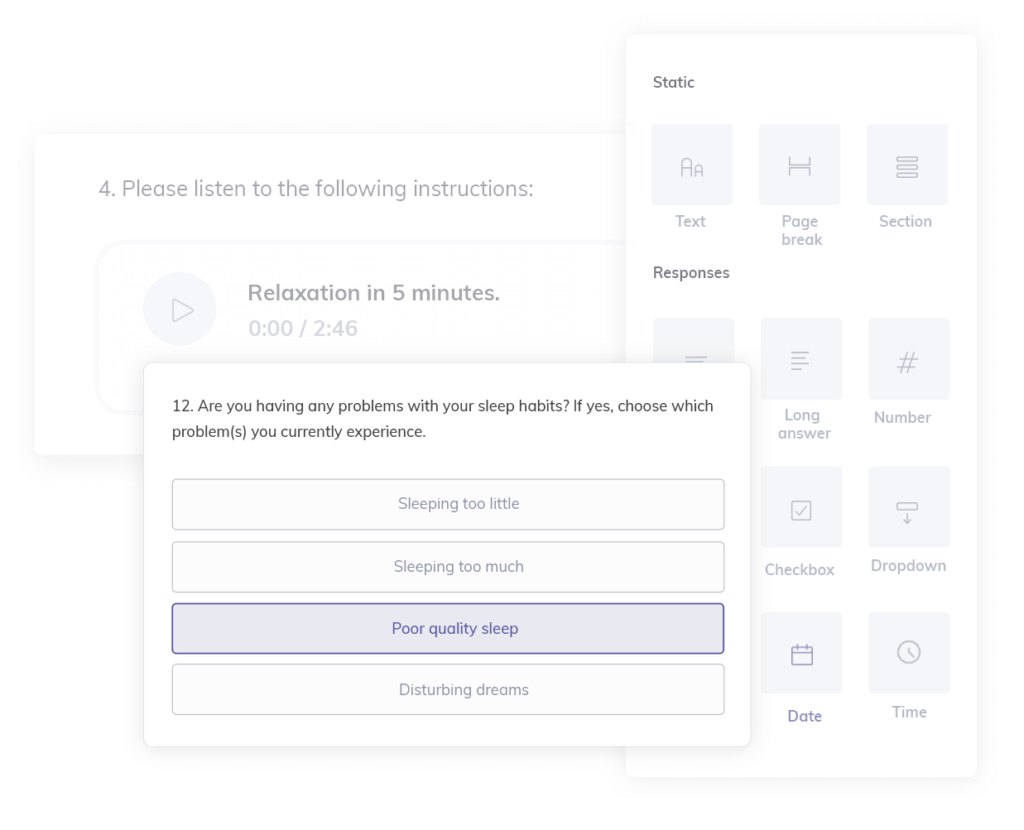Viewport: 1024px width, 830px height.
Task: Pick the Time response element
Action: [x=908, y=652]
